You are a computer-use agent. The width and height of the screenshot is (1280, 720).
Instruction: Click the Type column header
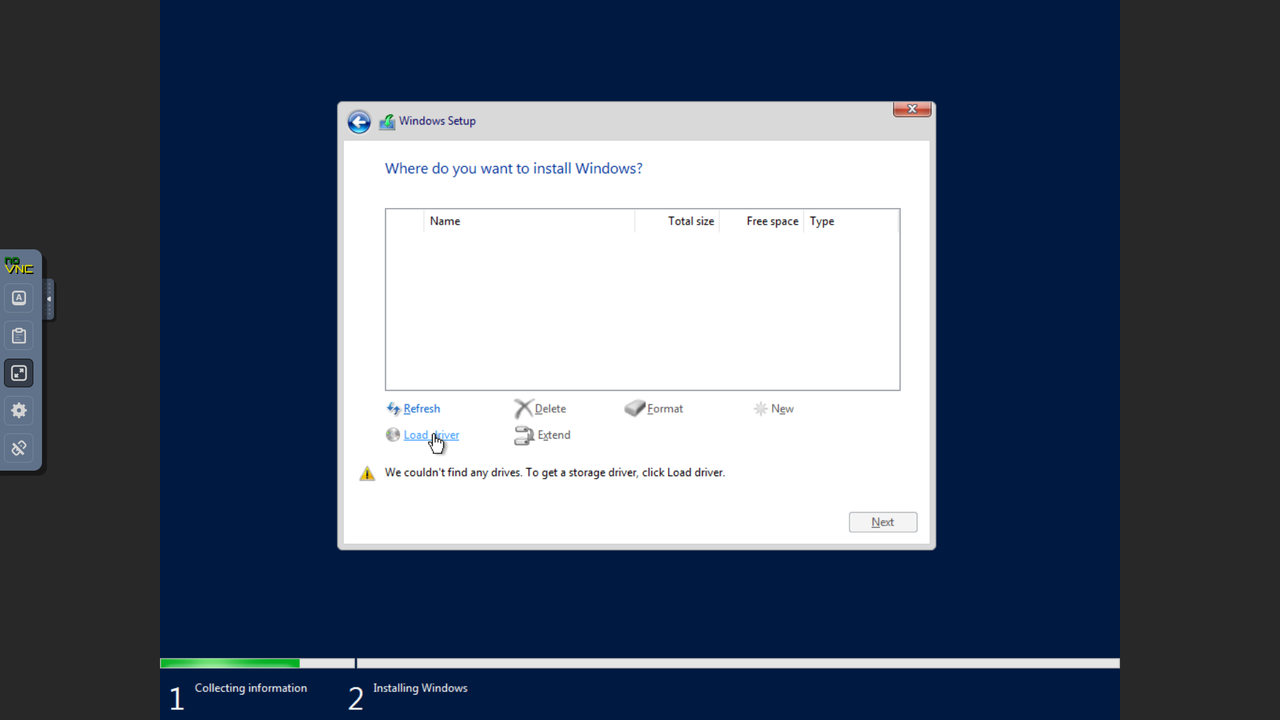pyautogui.click(x=851, y=221)
